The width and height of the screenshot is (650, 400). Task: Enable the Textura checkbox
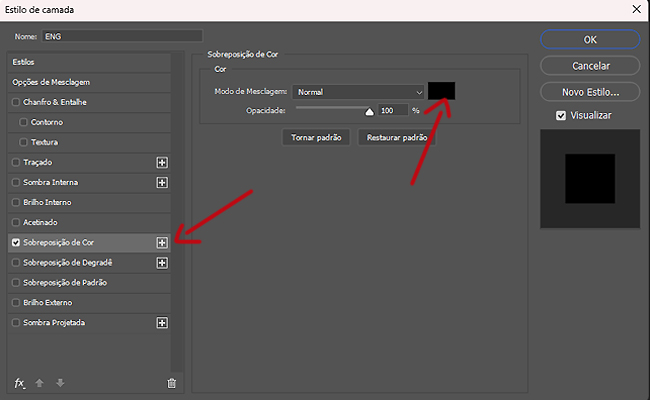(23, 142)
